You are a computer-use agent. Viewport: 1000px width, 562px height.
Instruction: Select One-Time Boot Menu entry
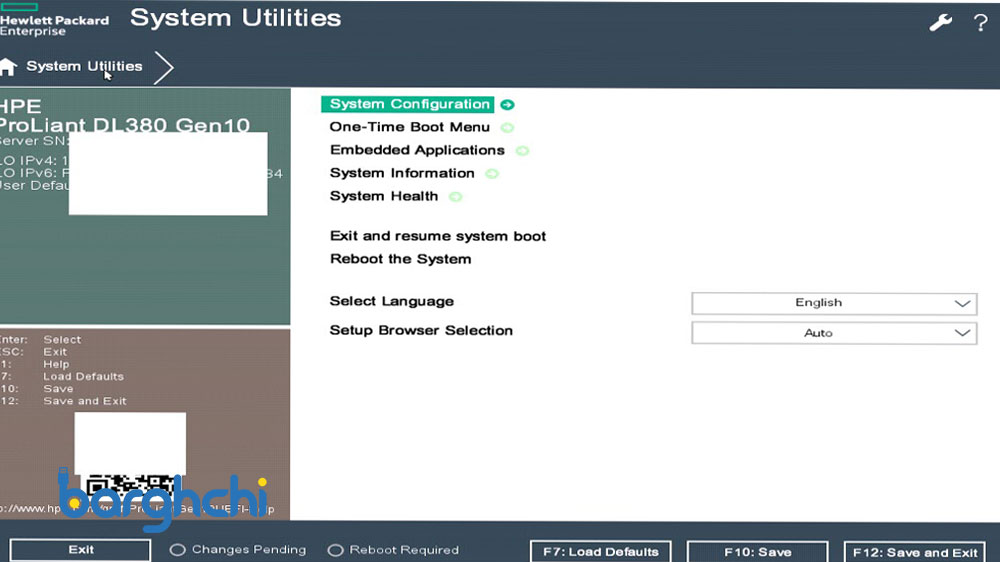coord(409,127)
